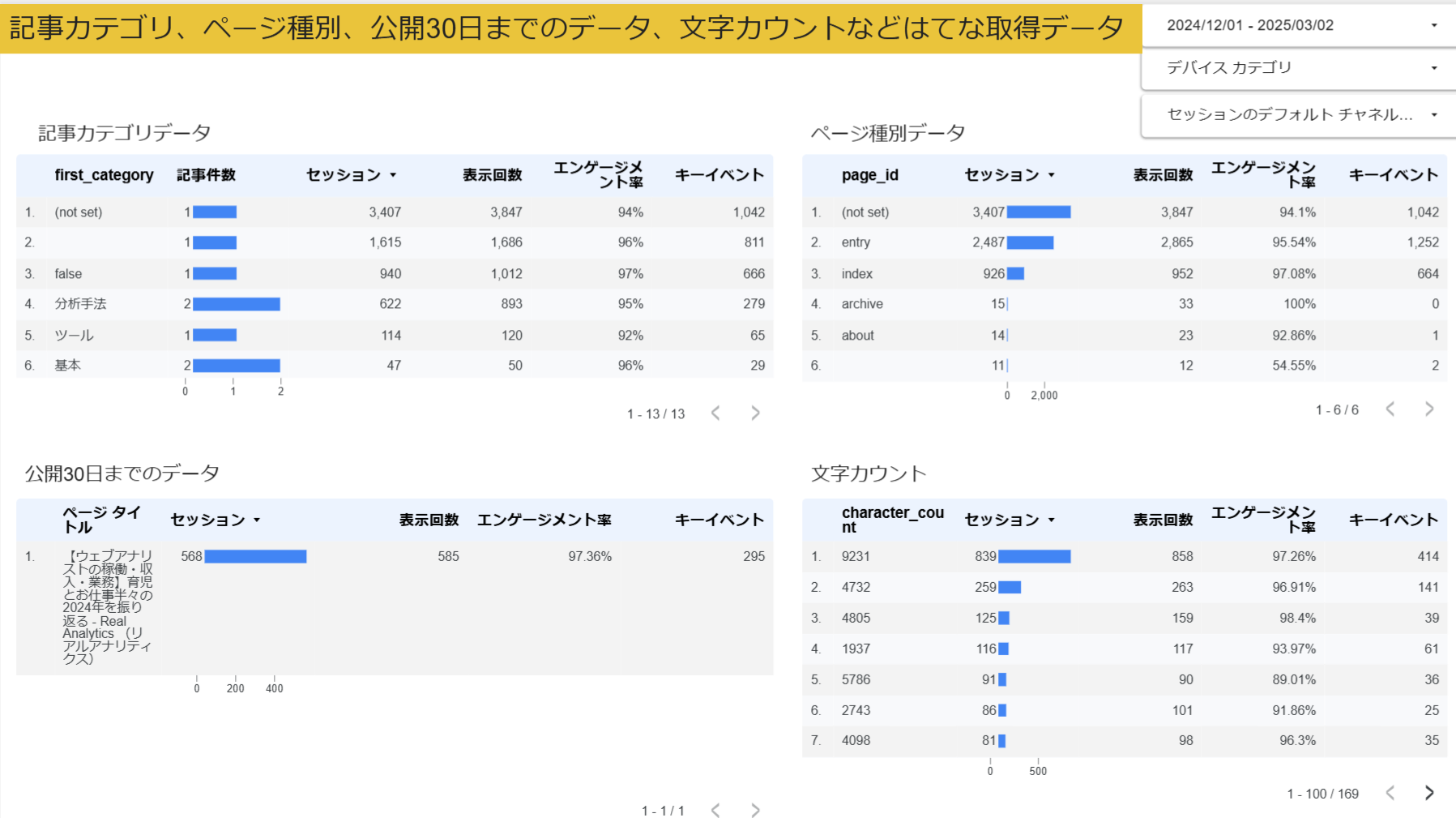This screenshot has width=1456, height=818.
Task: Click the yellow report title banner
Action: click(x=570, y=28)
